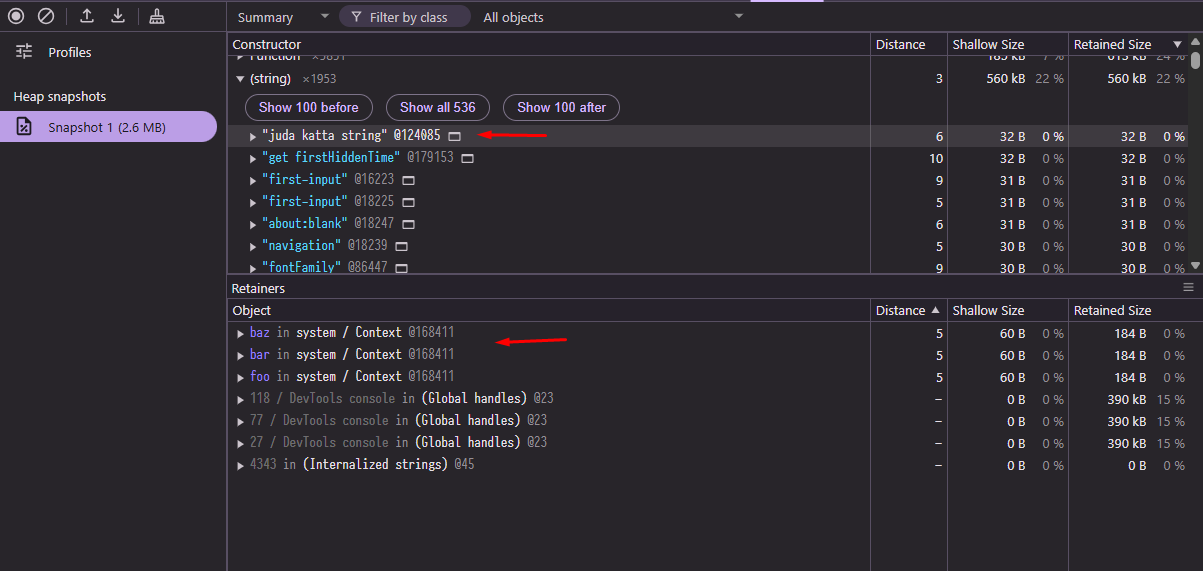Screen dimensions: 1203x571
Task: Sort retainers by Retained Size header
Action: click(x=1136, y=310)
